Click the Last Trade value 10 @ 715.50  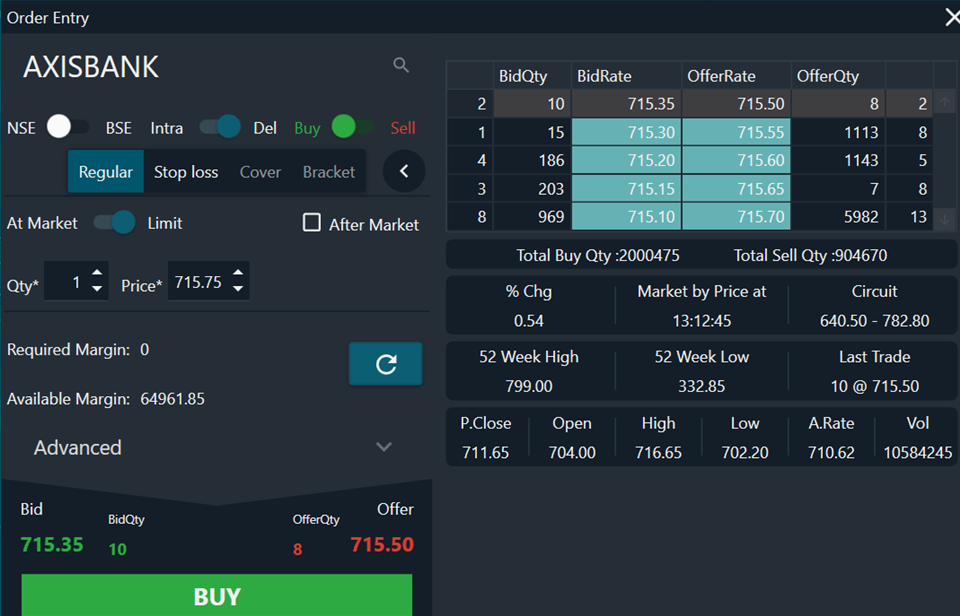[874, 386]
